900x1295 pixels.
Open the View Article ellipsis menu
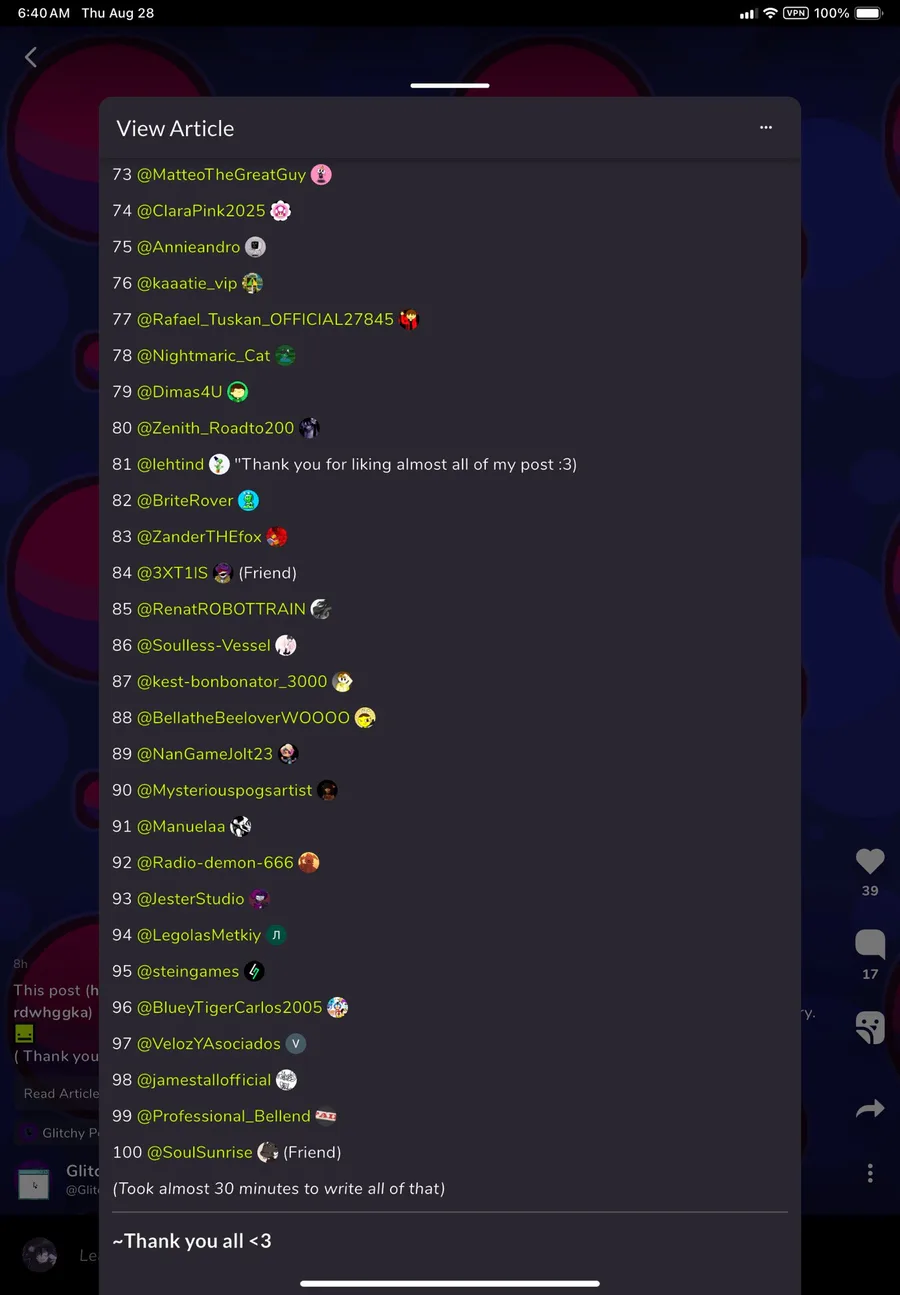[x=766, y=128]
